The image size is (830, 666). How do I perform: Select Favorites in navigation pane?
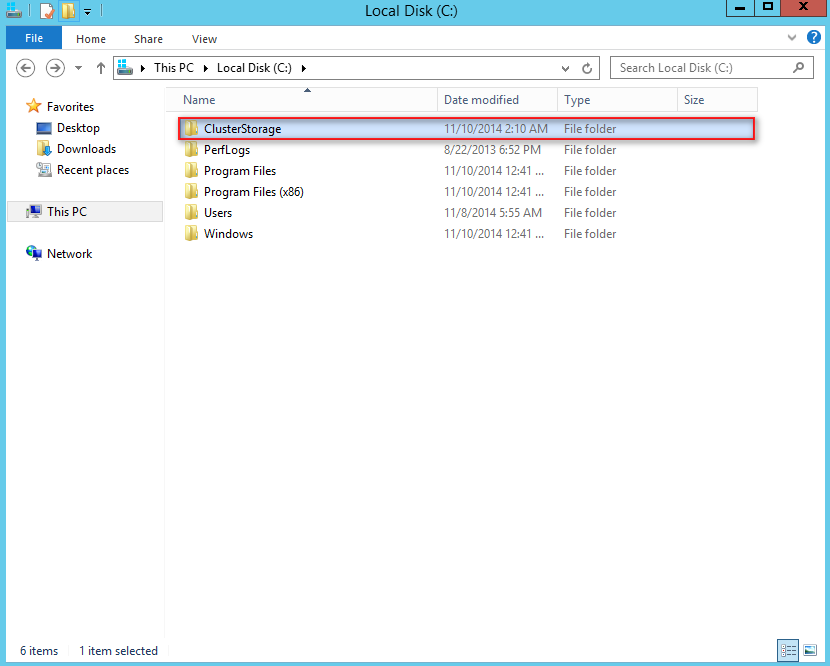click(x=70, y=106)
